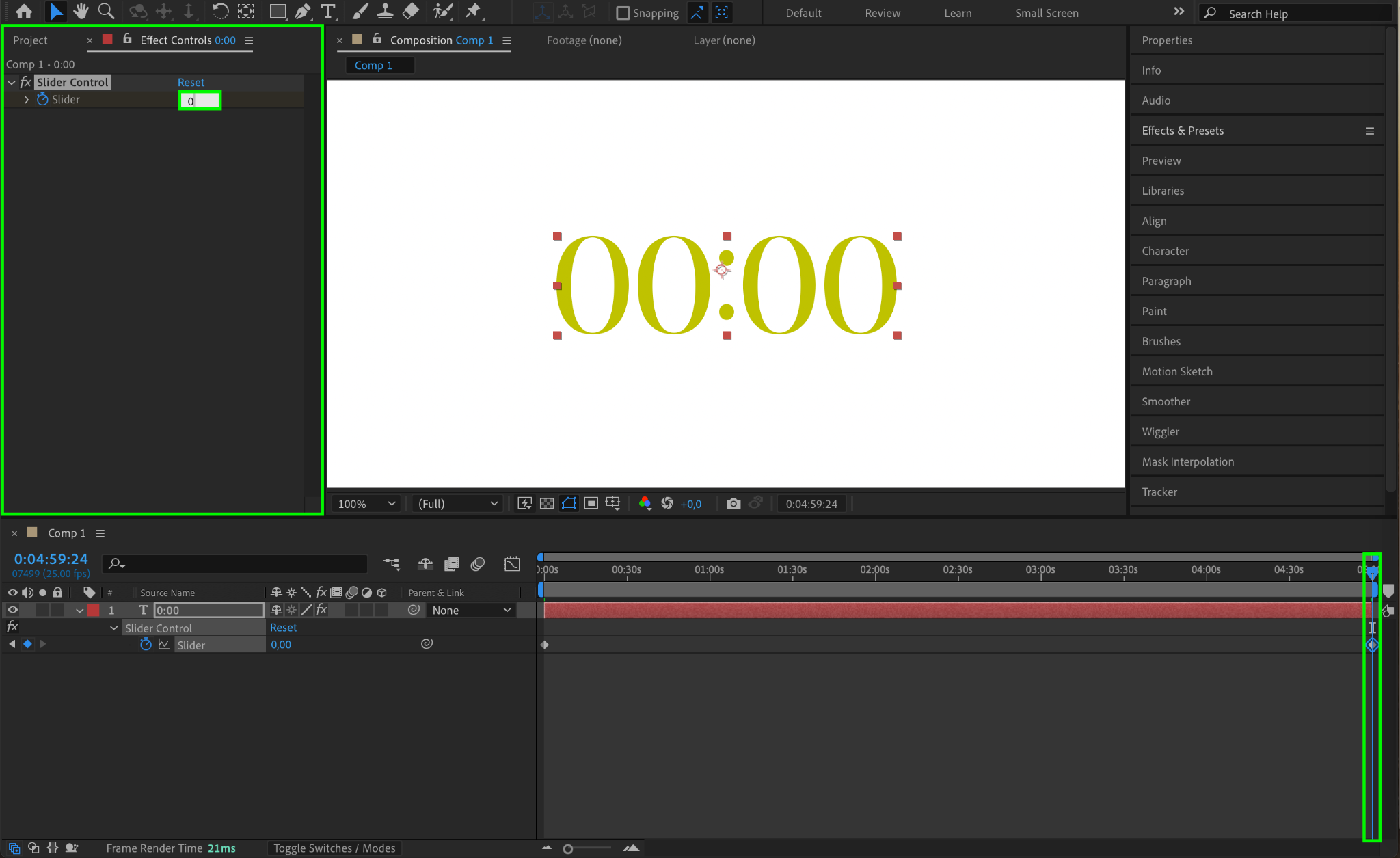Click the Home icon in the toolbar
This screenshot has height=858, width=1400.
pyautogui.click(x=24, y=12)
